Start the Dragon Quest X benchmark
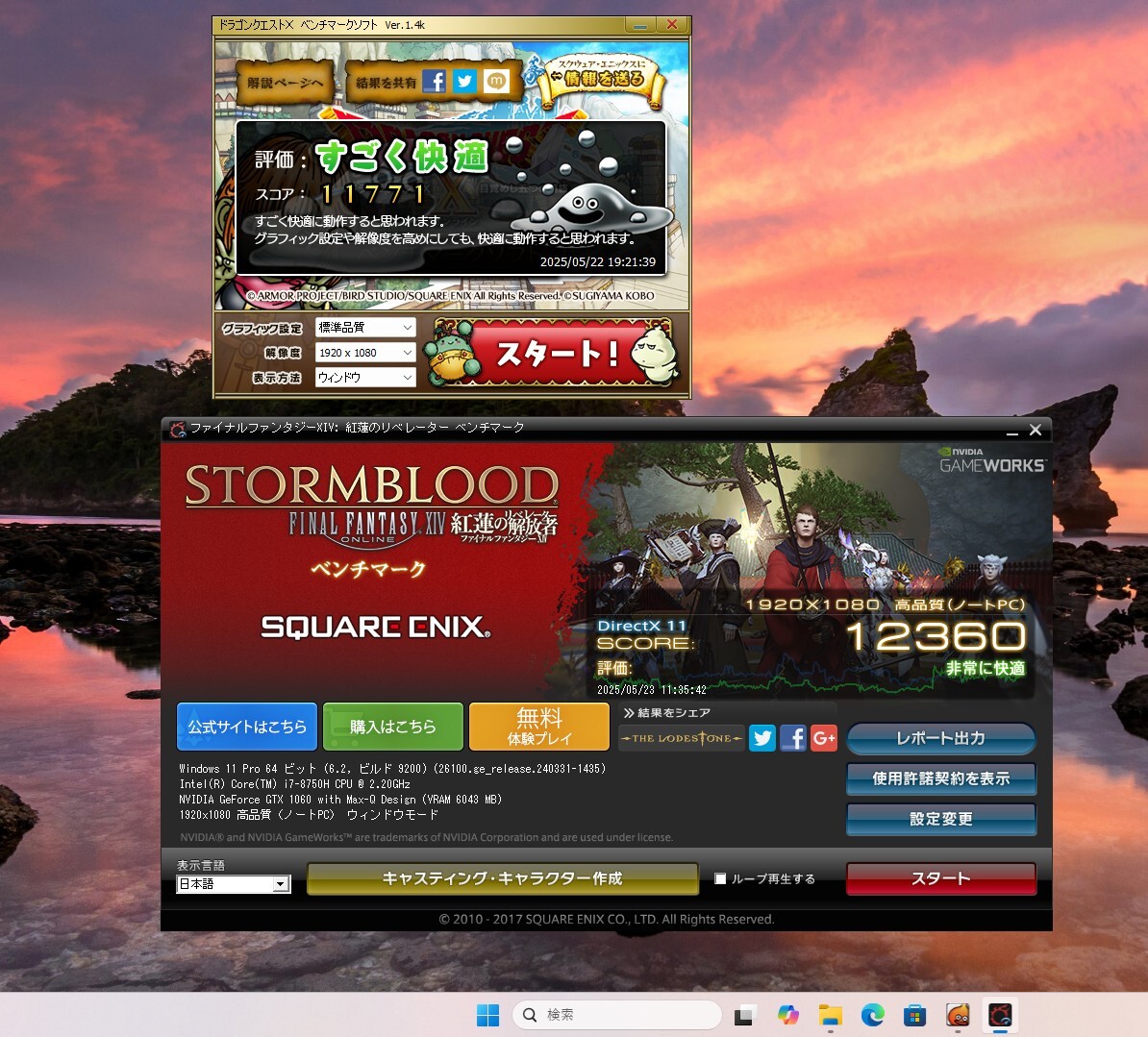The image size is (1148, 1037). click(x=553, y=355)
